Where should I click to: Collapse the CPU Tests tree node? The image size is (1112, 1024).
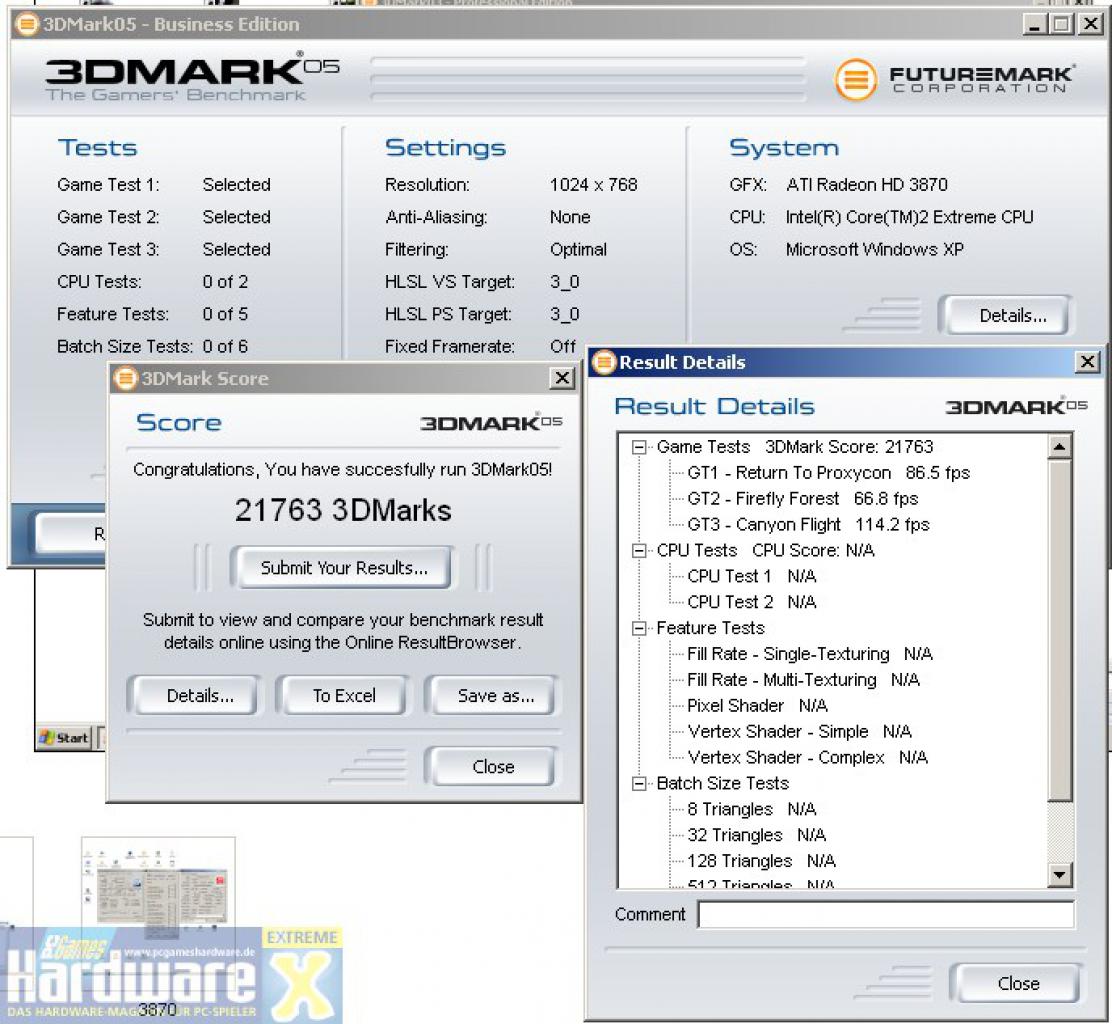639,551
